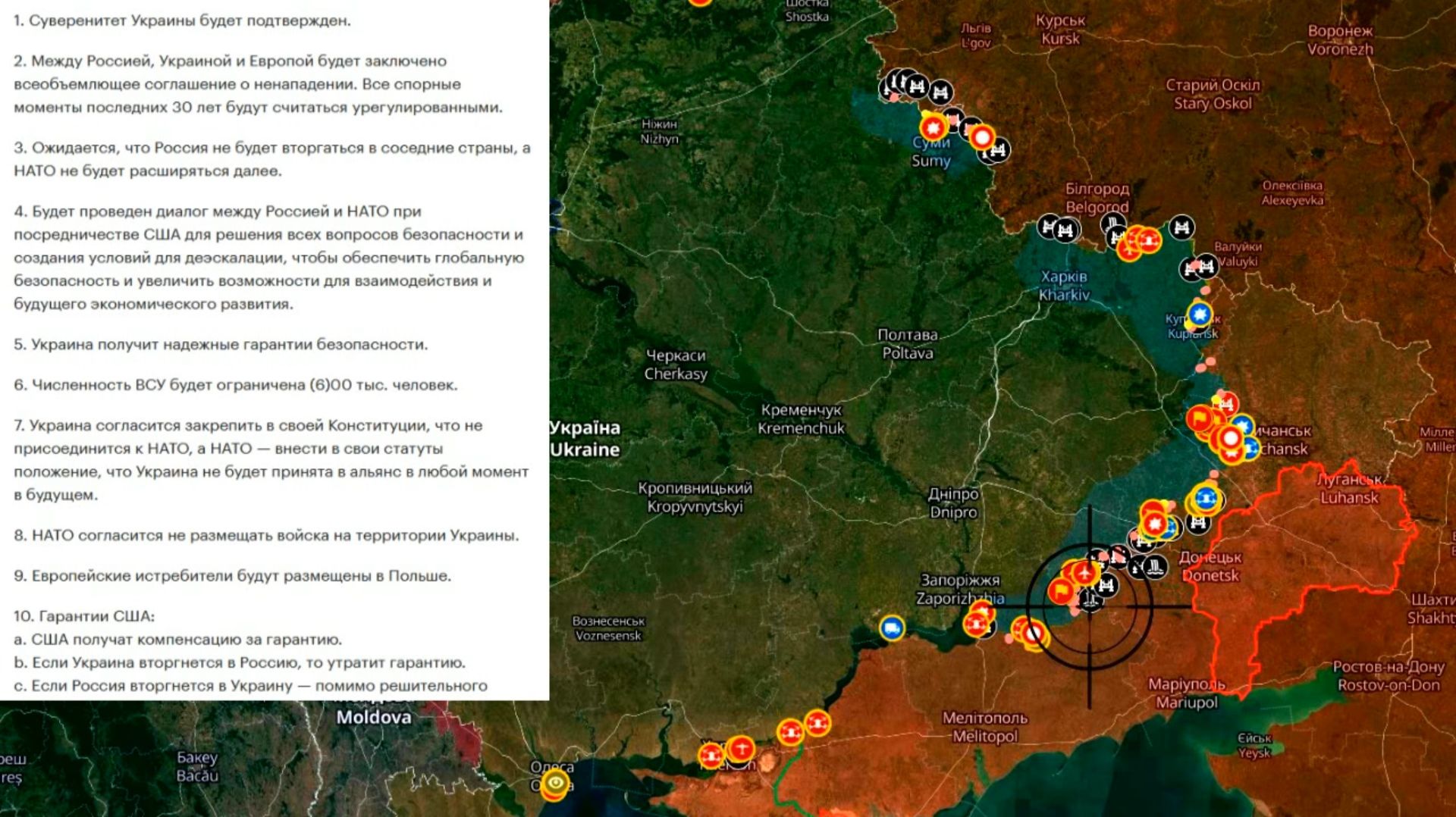Select the Dnipro city label
The image size is (1456, 817).
953,503
